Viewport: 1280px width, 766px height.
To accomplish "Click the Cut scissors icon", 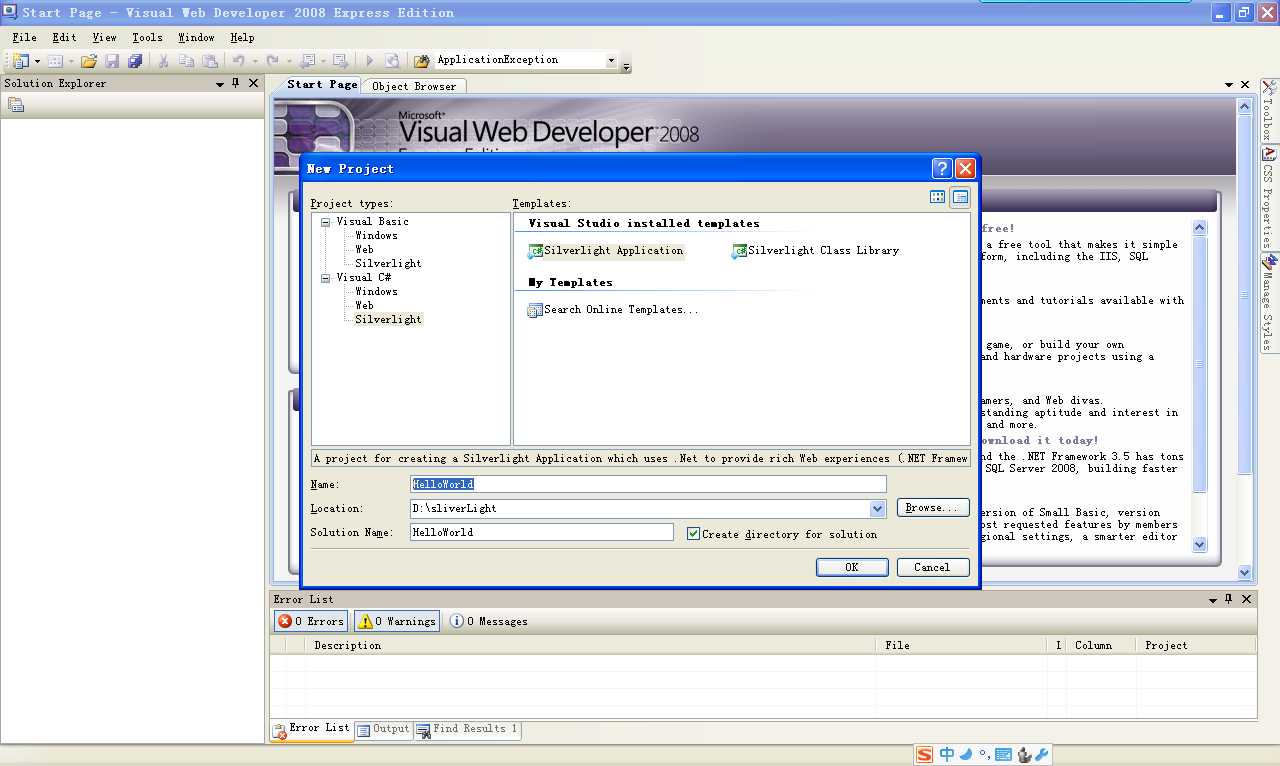I will click(163, 61).
